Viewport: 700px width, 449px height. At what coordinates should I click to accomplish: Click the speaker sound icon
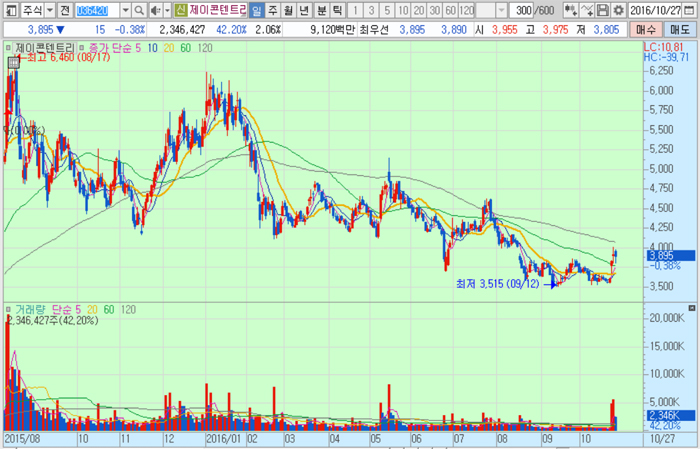[x=158, y=10]
